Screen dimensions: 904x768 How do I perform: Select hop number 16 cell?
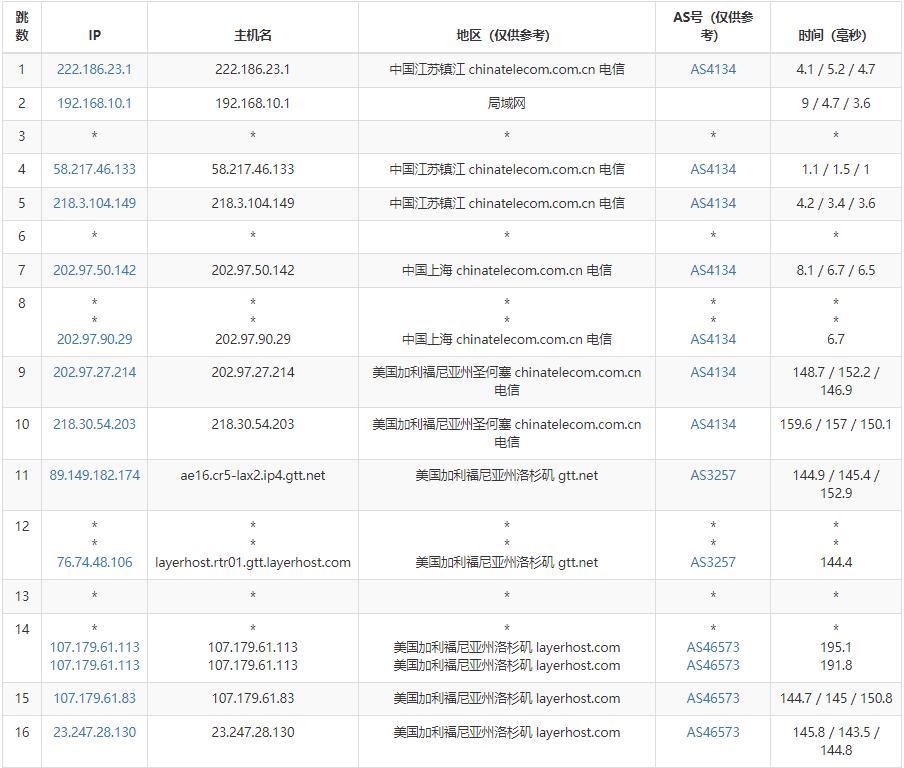tap(22, 741)
